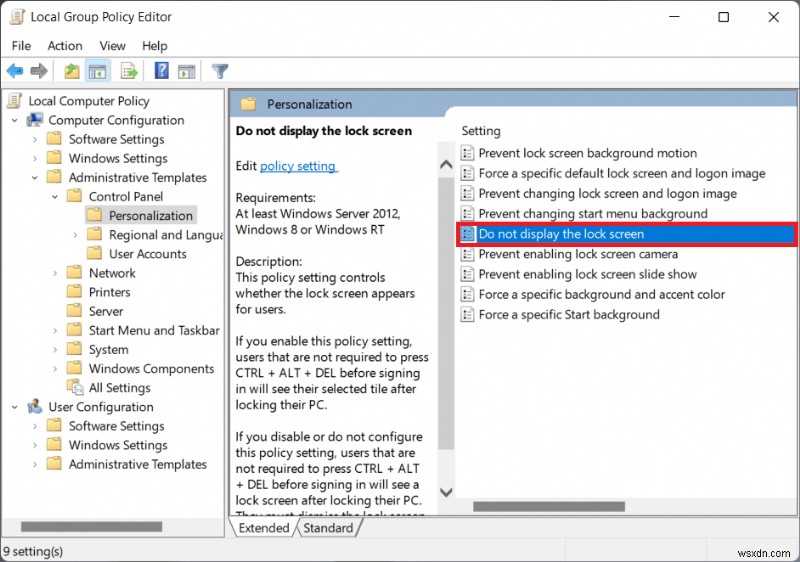Expand Start Menu and Taskbar node

(x=55, y=330)
